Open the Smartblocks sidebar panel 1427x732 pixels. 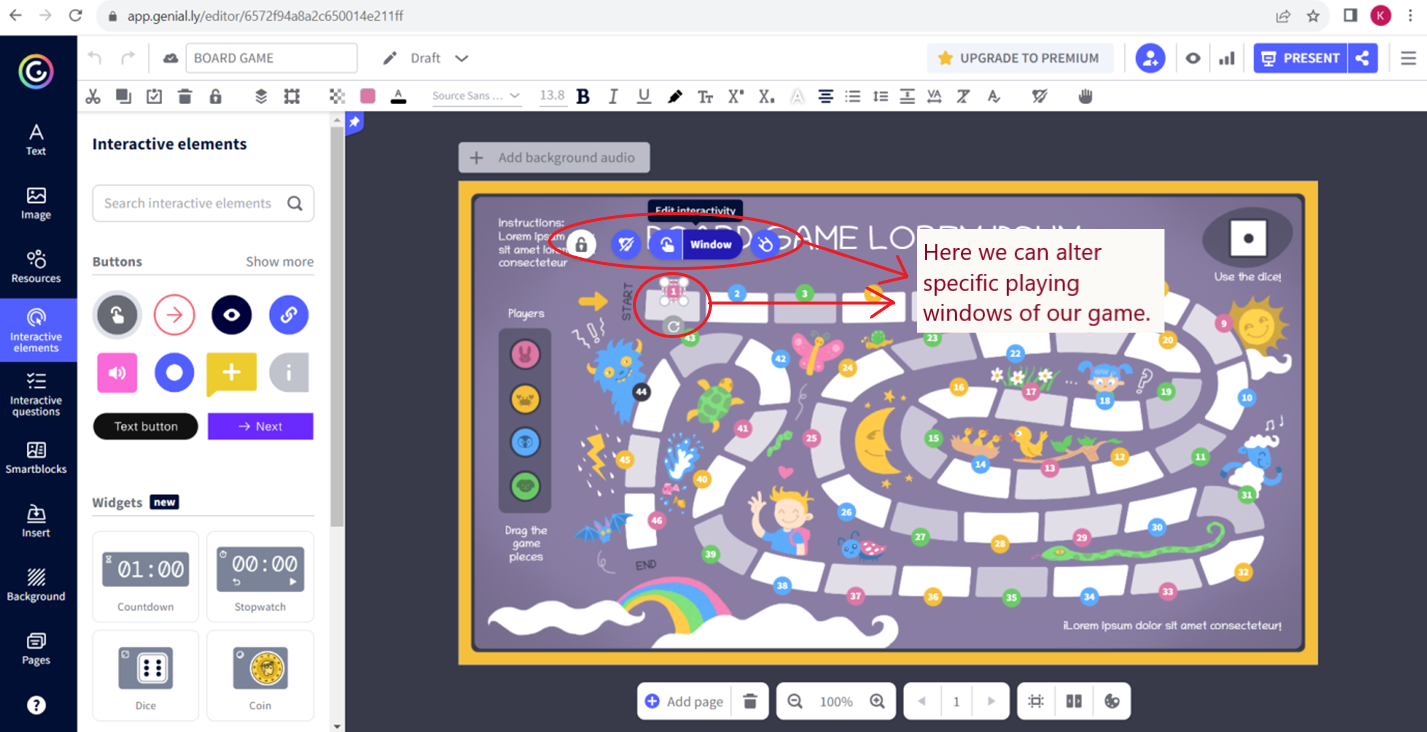tap(36, 458)
